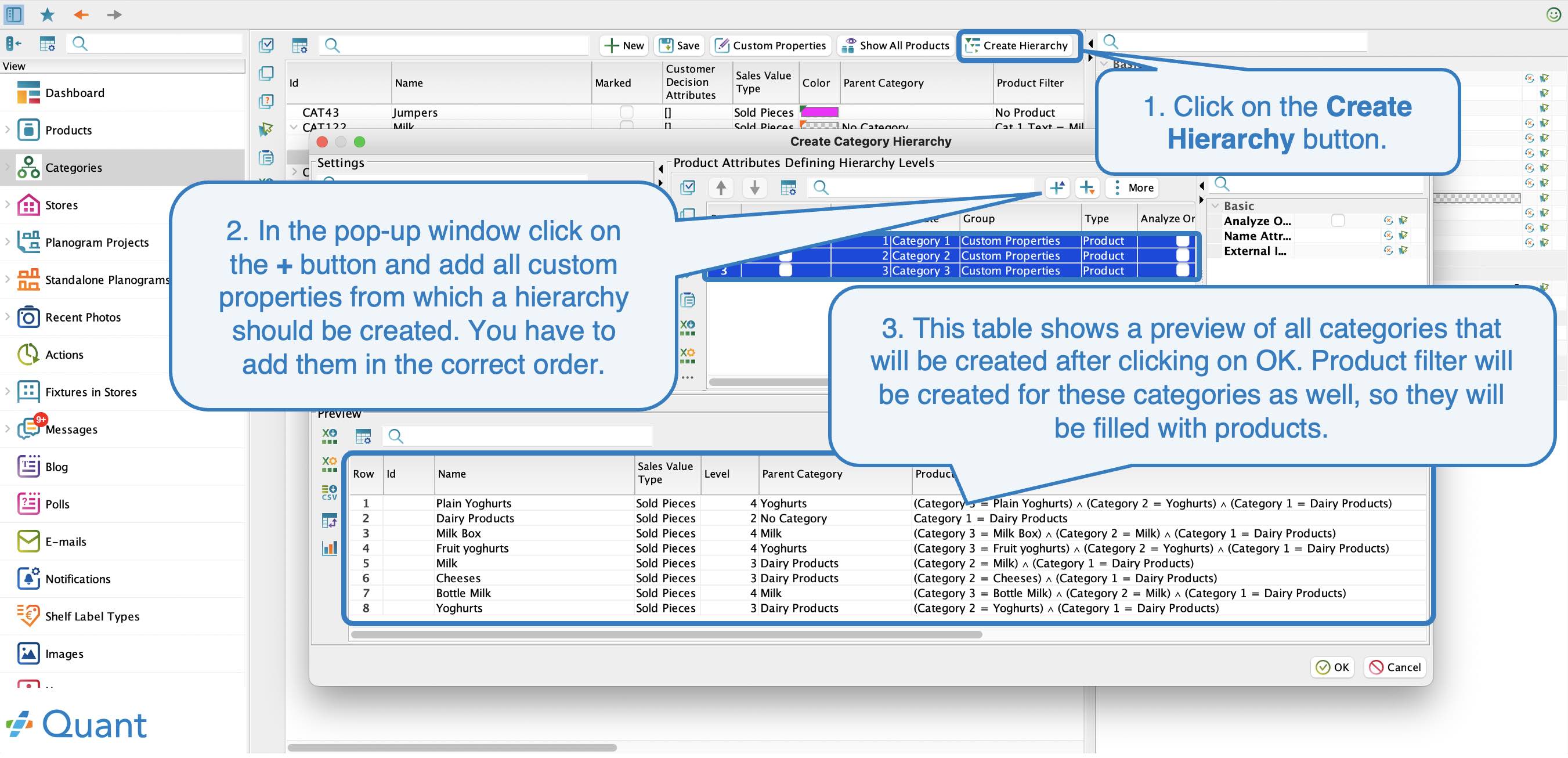Toggle Analyze checkbox in Category 2 row
This screenshot has width=1568, height=758.
1183,257
